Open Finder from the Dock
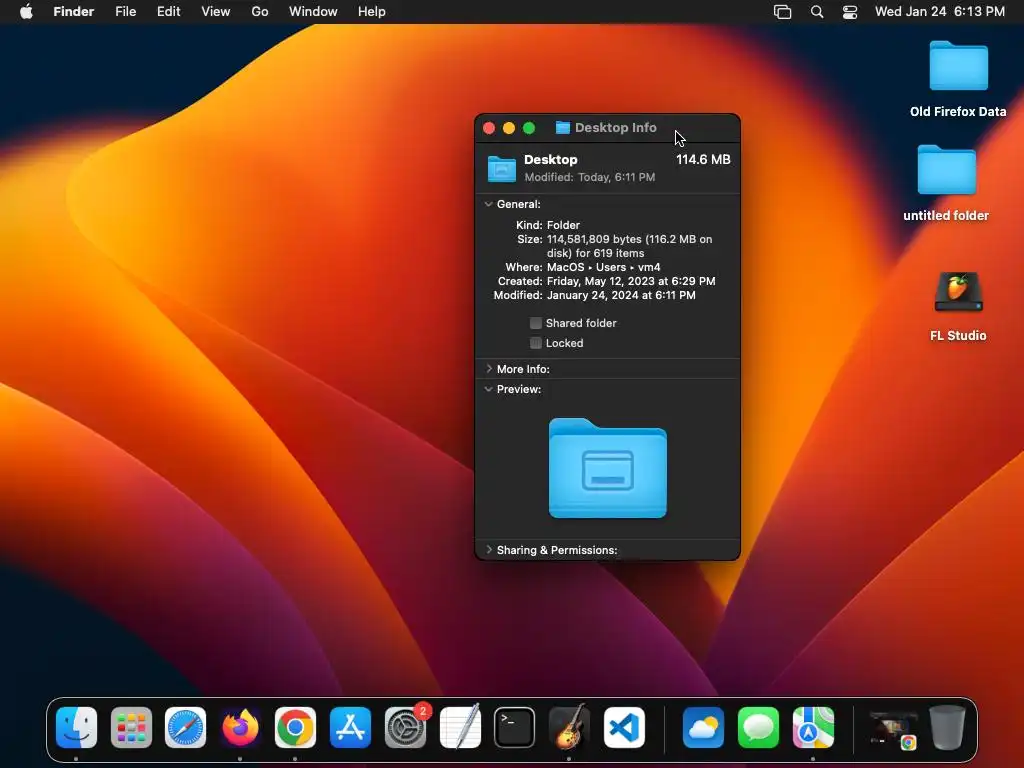1024x768 pixels. pyautogui.click(x=76, y=728)
